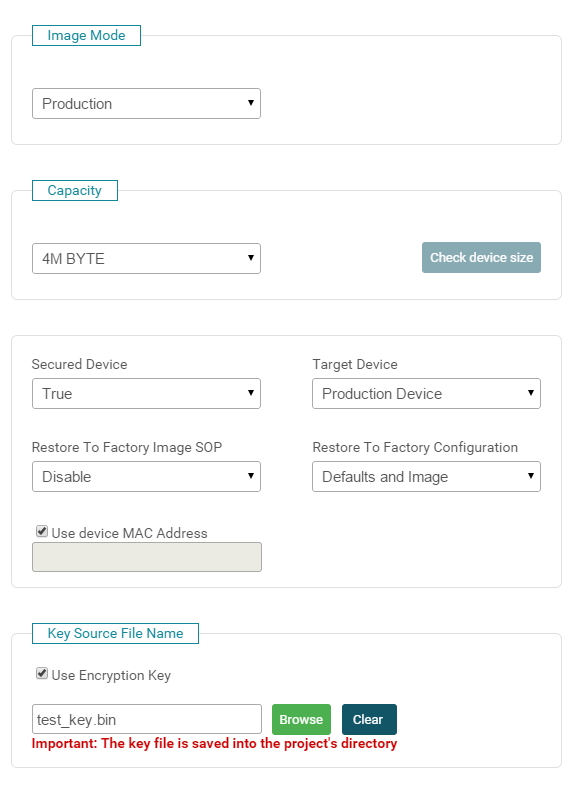Click the Image Mode section label

(86, 35)
